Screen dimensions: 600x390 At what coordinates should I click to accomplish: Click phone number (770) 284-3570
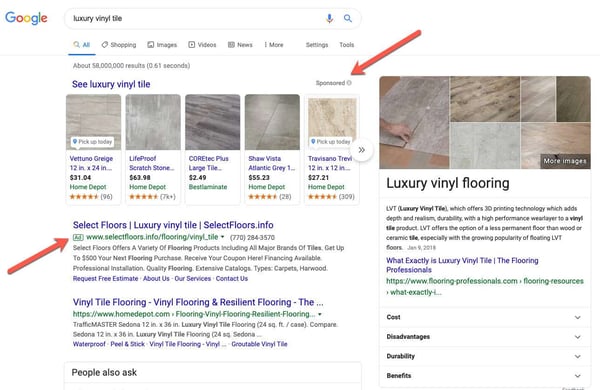click(x=253, y=238)
